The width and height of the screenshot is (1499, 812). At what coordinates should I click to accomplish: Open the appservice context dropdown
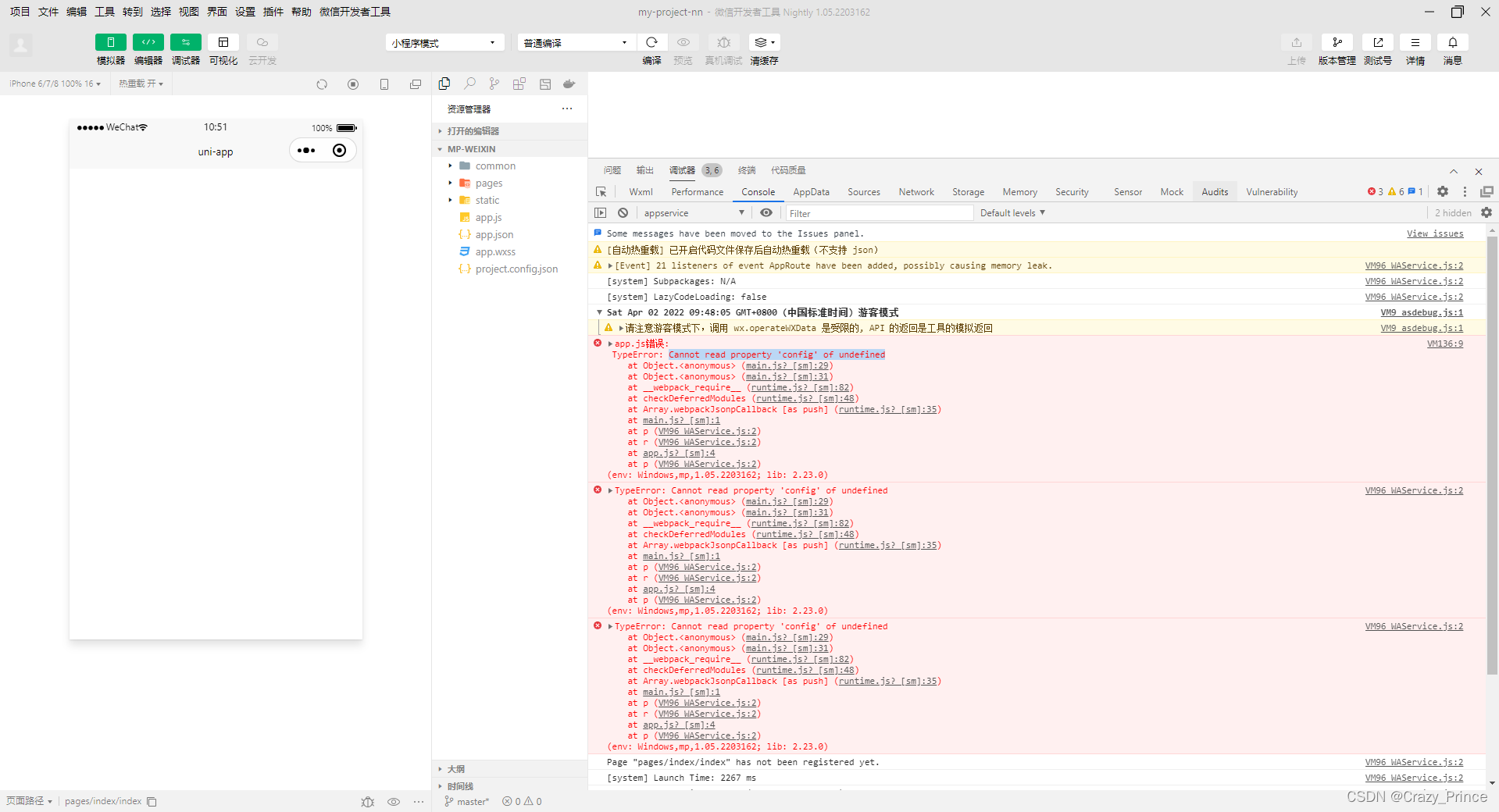click(694, 213)
